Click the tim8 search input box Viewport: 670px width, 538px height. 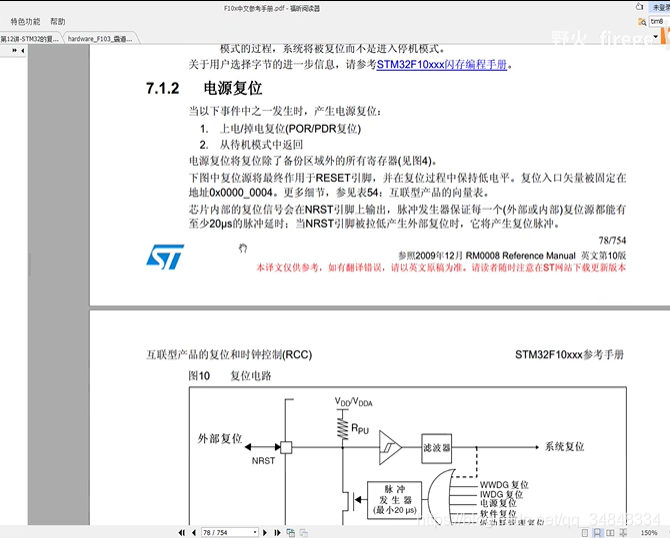click(x=659, y=21)
